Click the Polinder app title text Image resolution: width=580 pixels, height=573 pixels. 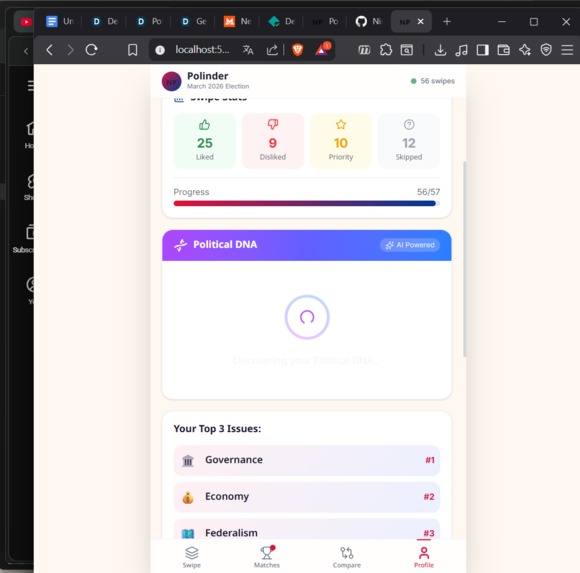pos(208,76)
